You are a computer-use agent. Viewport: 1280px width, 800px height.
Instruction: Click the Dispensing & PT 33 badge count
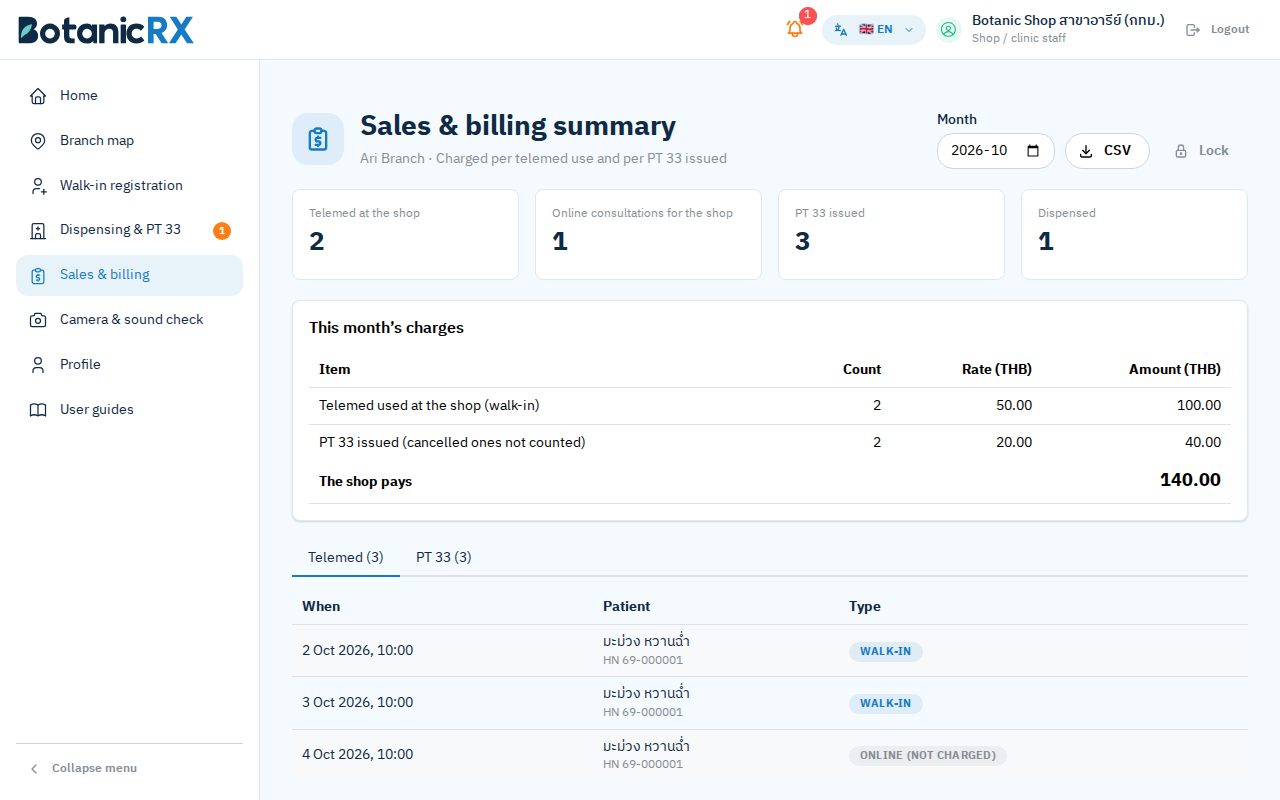[222, 231]
